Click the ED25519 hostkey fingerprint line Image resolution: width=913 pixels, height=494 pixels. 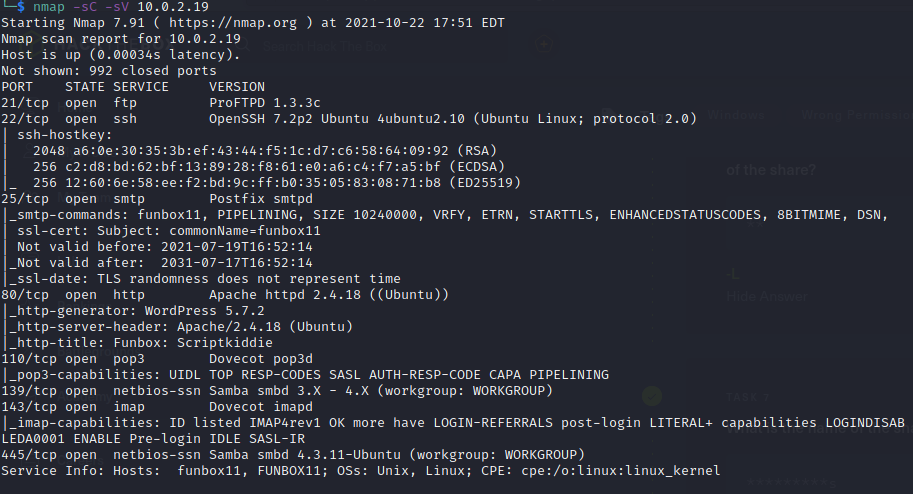pos(277,182)
